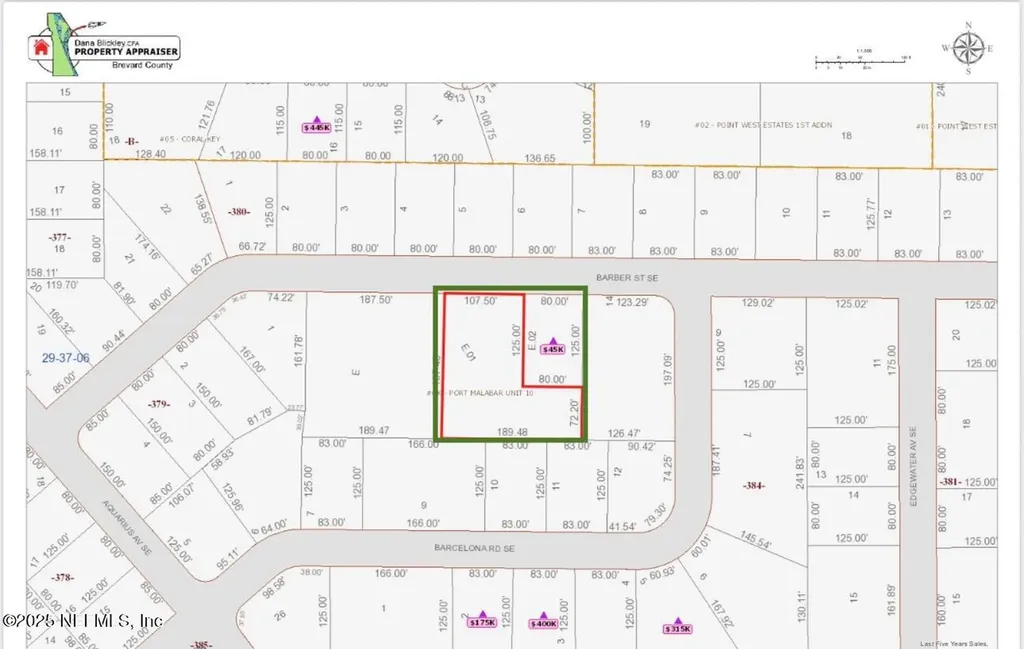Click the 66.72' dimension
1024x649 pixels.
252,246
